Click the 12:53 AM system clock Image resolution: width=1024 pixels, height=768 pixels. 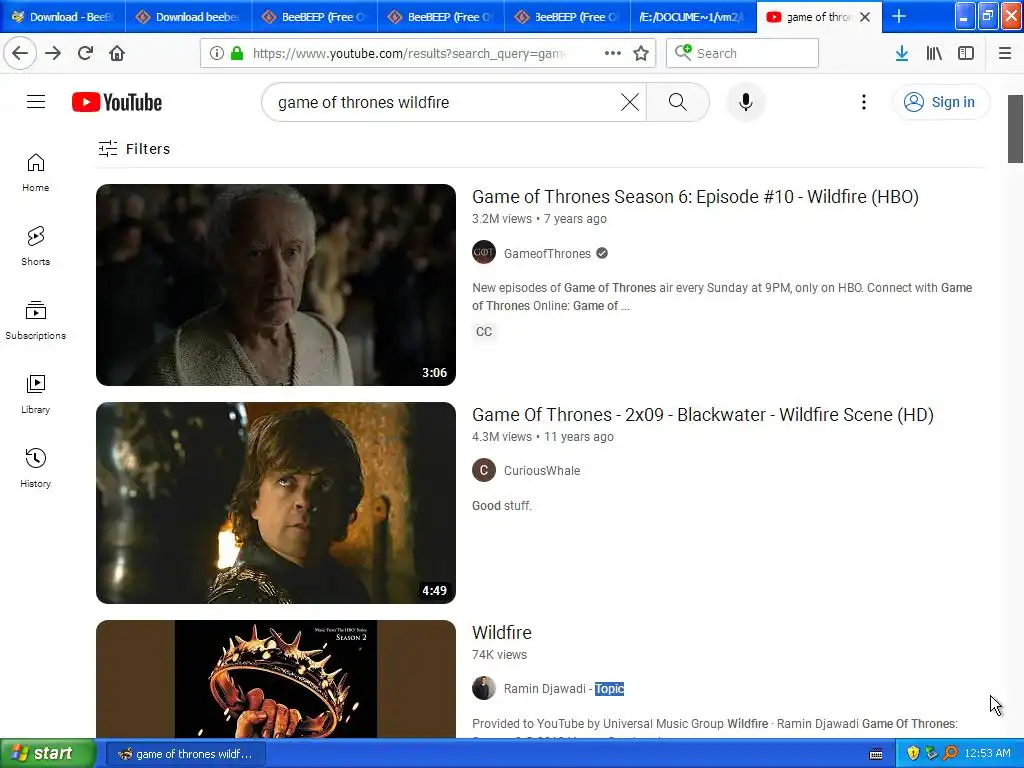(987, 754)
